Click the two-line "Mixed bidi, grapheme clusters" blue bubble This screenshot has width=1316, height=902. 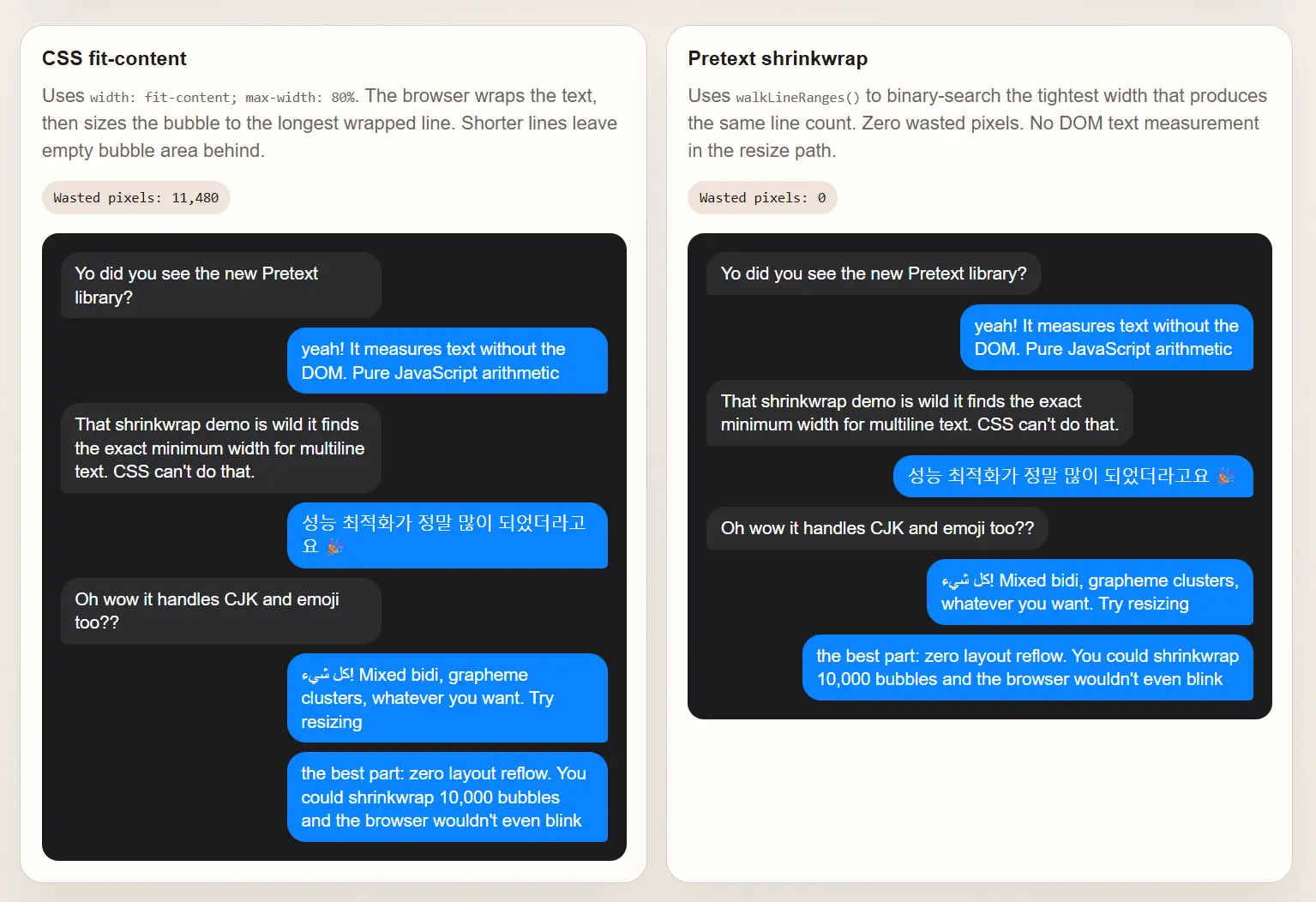pyautogui.click(x=1089, y=592)
